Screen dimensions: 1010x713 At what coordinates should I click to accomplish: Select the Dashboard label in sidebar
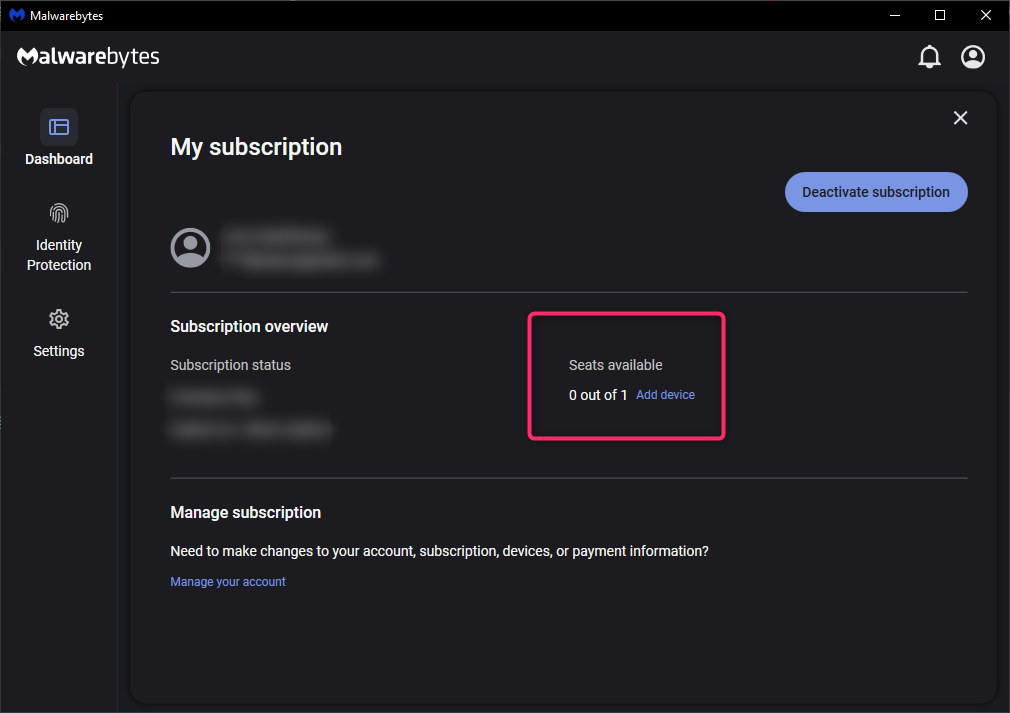[x=59, y=159]
